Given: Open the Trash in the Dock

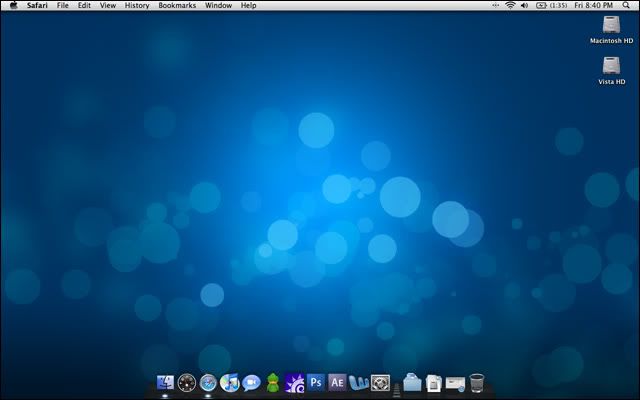Looking at the screenshot, I should (x=477, y=383).
